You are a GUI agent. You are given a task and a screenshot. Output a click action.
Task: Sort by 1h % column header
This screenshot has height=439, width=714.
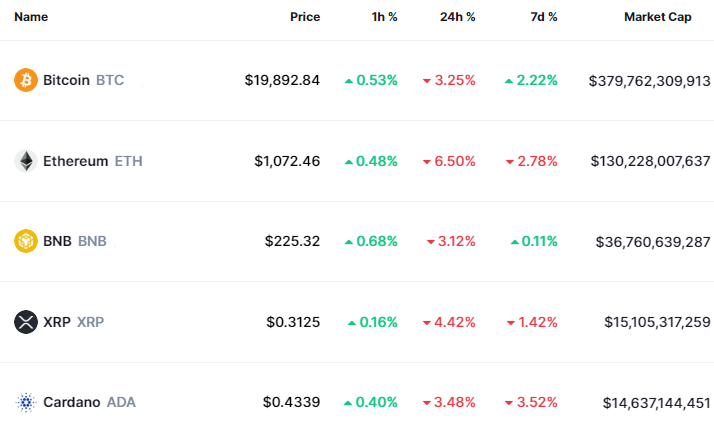click(382, 17)
